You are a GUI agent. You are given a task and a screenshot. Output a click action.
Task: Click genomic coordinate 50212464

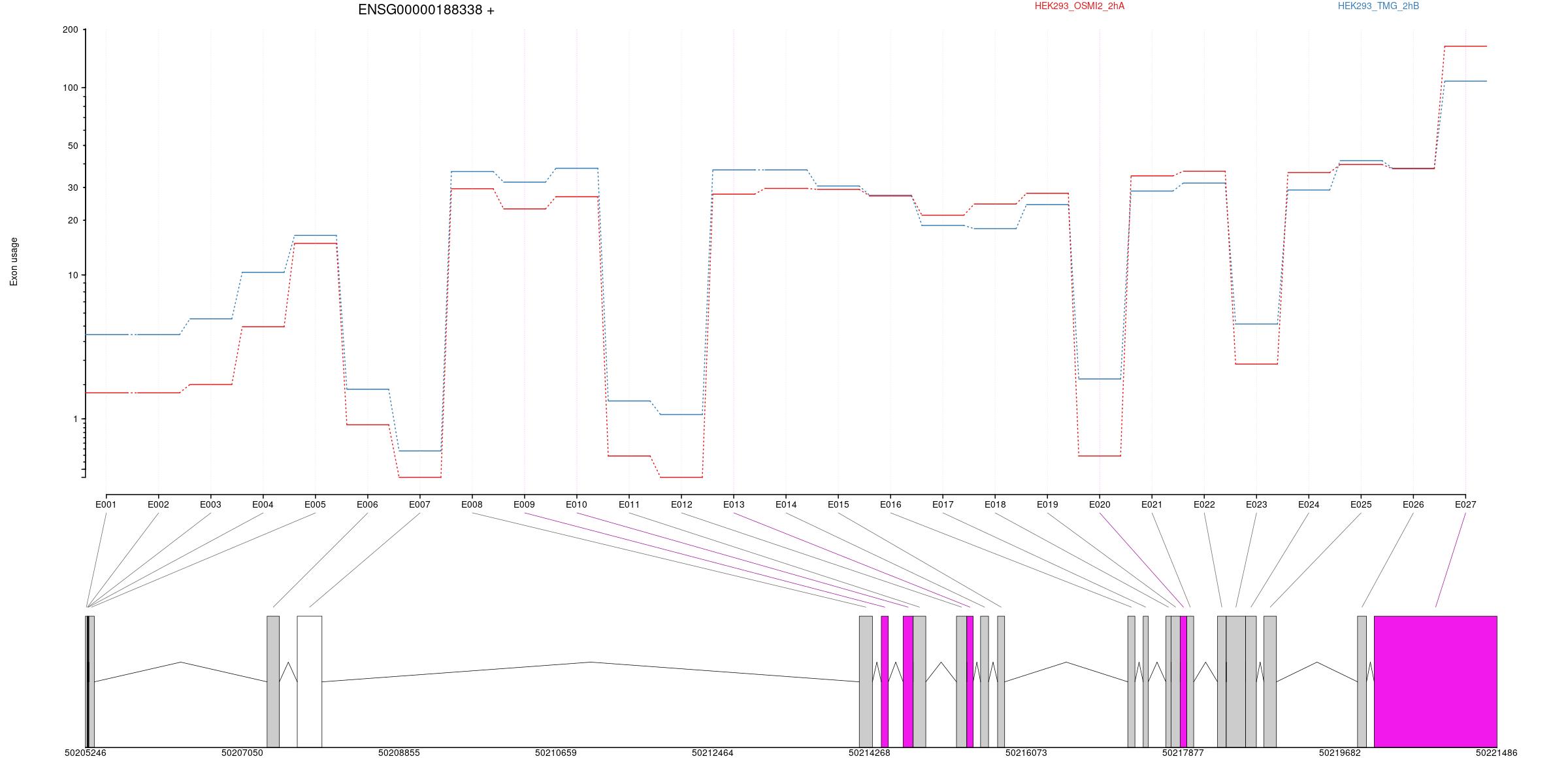[x=713, y=753]
